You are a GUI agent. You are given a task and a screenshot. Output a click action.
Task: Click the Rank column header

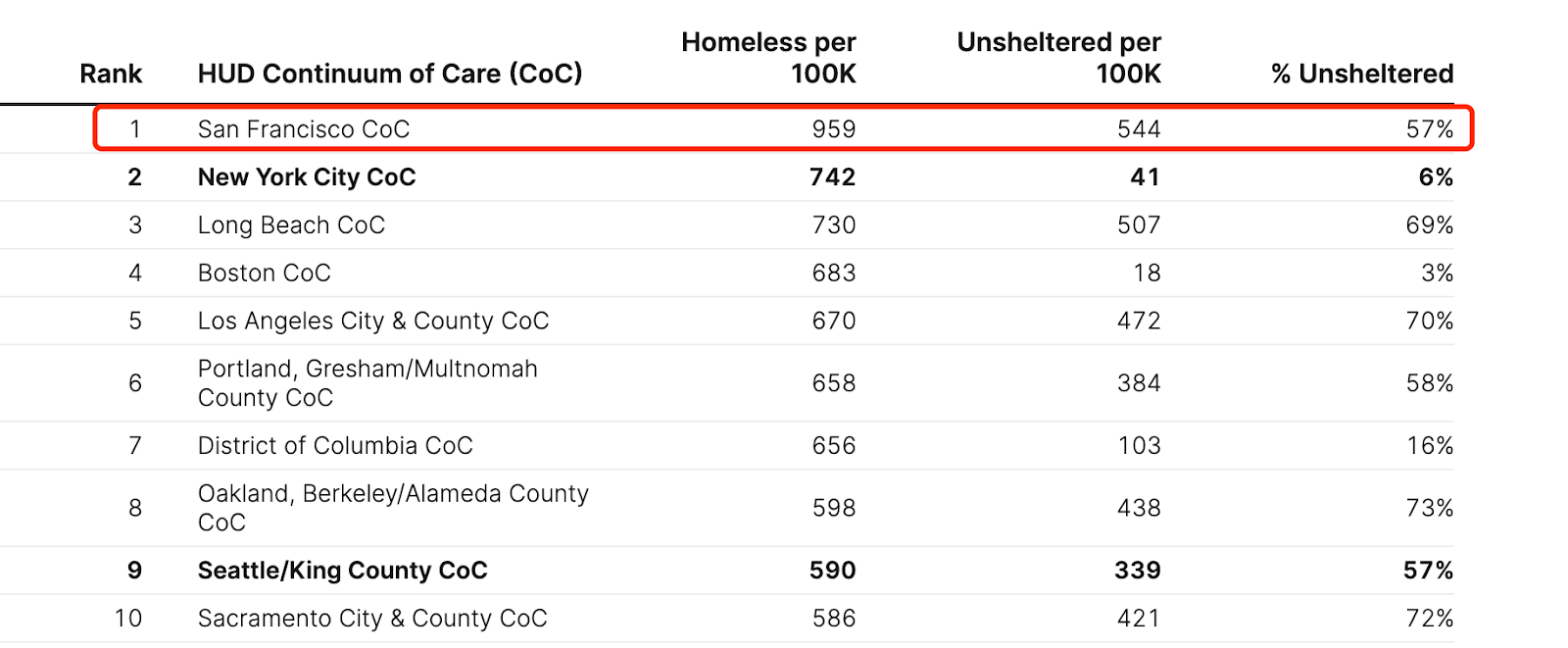pos(111,74)
